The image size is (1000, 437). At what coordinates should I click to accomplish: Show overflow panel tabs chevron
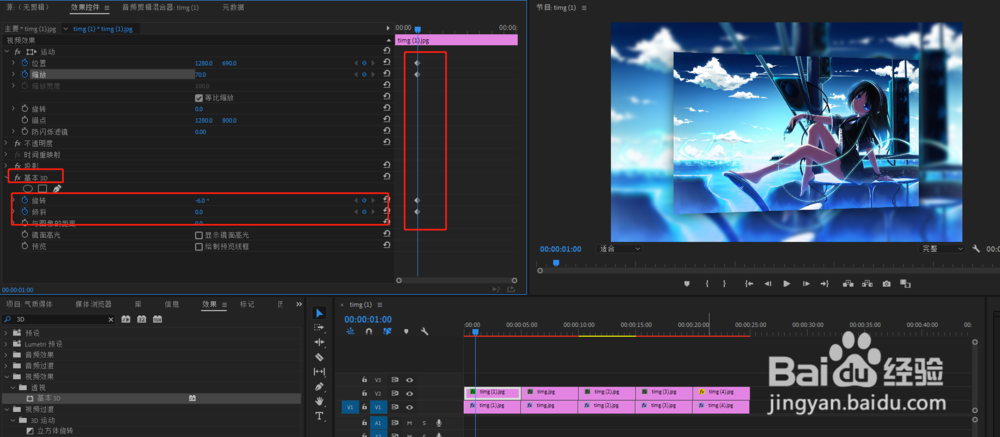pos(298,304)
